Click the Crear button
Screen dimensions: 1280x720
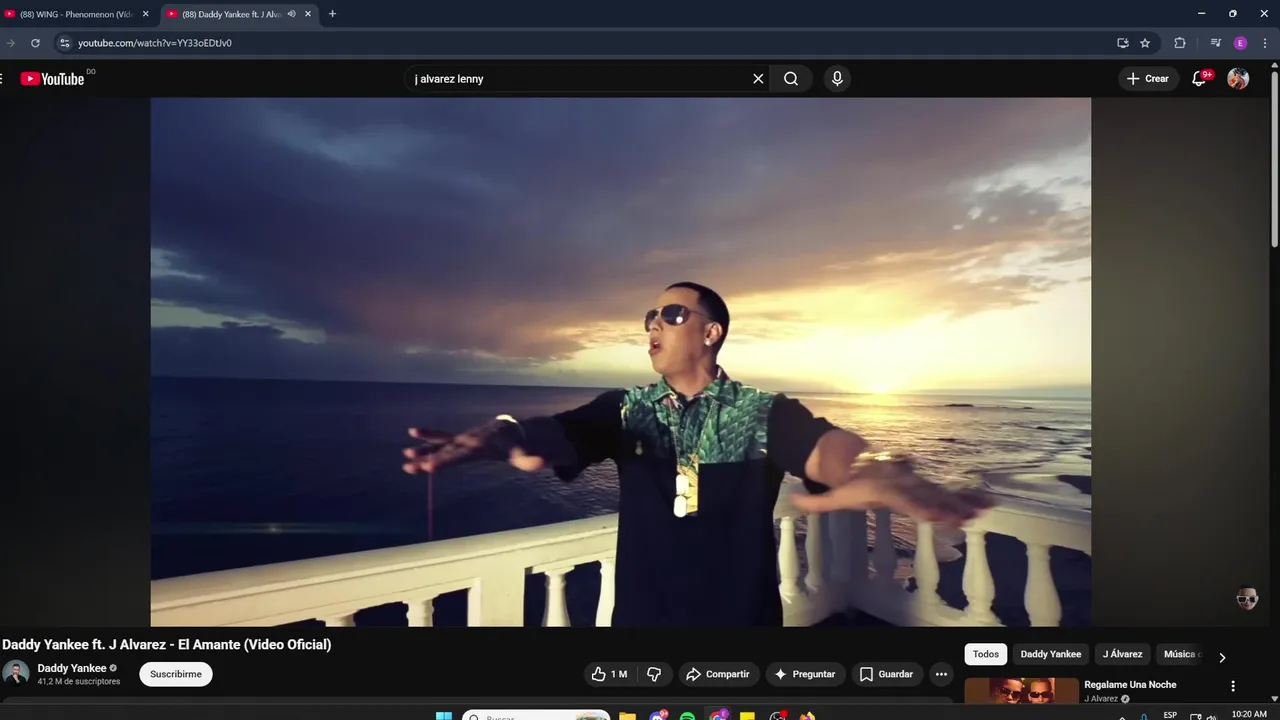1148,79
